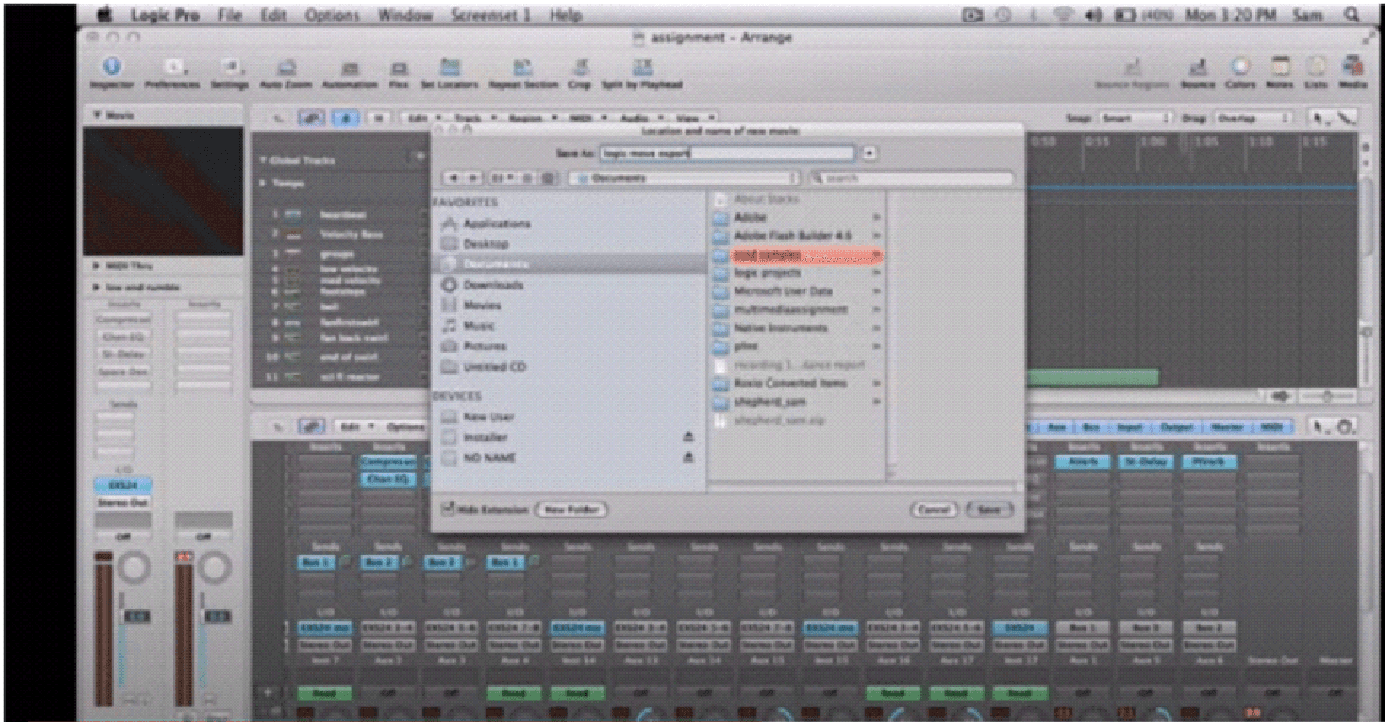Expand Global Tracks disclosure triangle

click(x=263, y=160)
